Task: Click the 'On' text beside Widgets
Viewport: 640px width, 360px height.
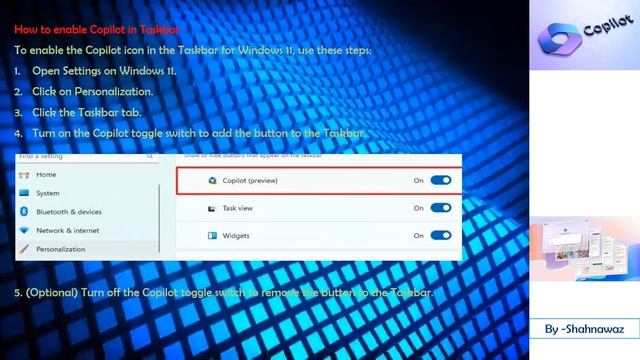Action: pyautogui.click(x=418, y=236)
